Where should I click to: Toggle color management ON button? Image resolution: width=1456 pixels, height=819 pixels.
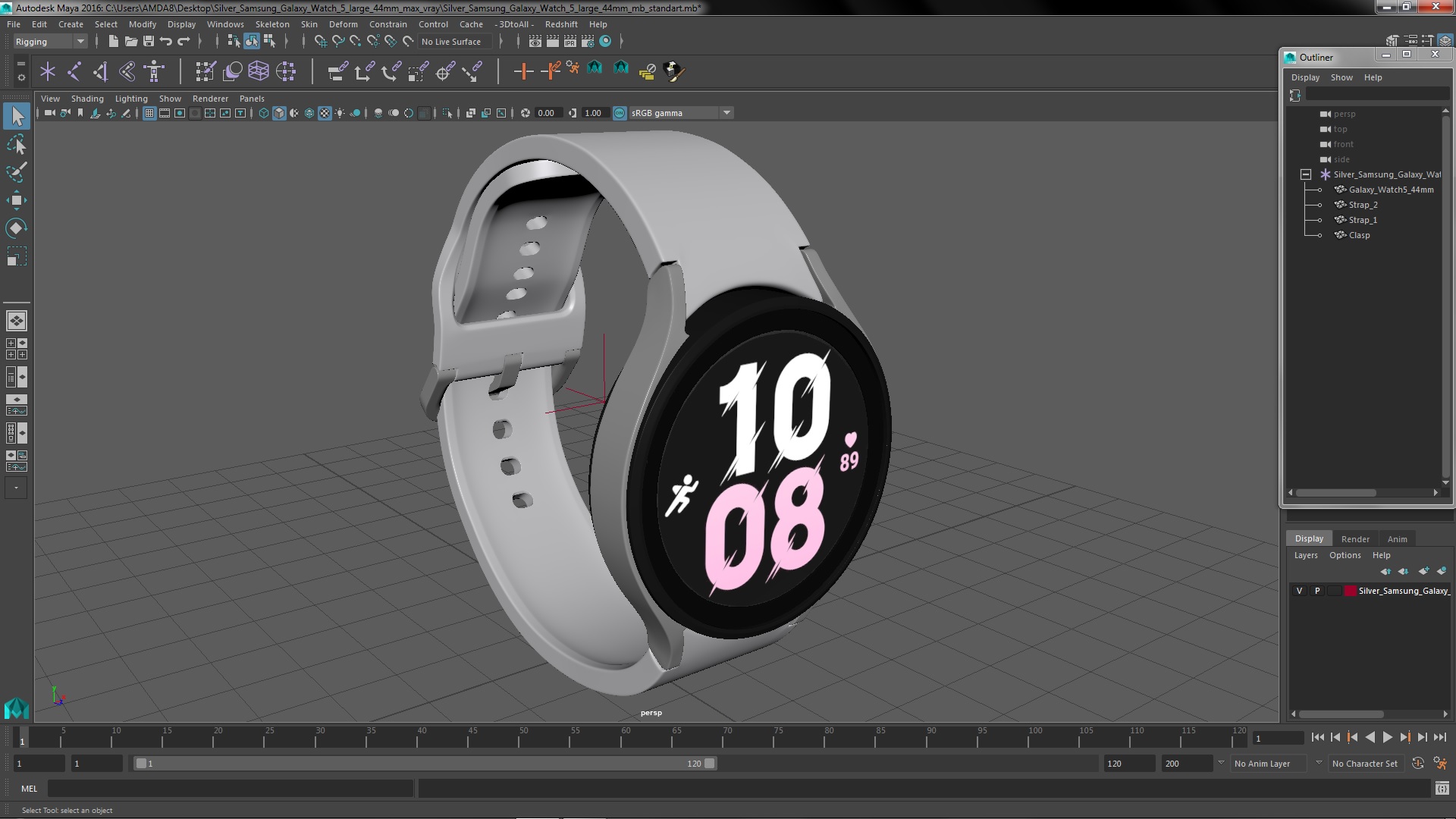[620, 113]
